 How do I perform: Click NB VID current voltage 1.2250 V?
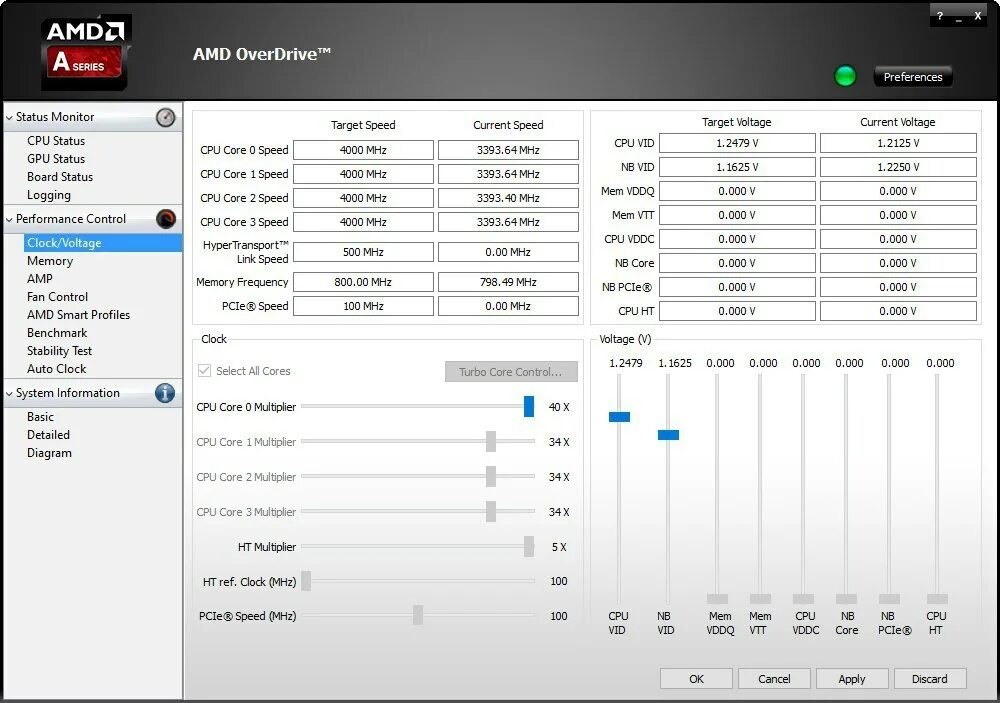click(898, 167)
